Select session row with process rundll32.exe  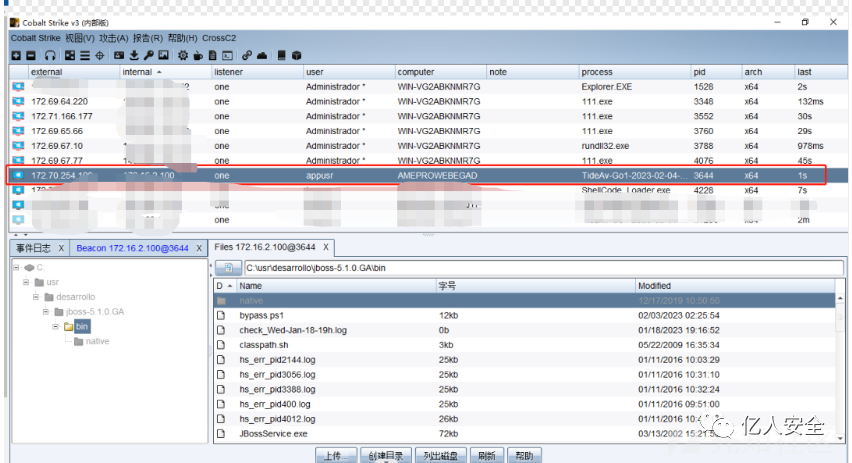pyautogui.click(x=428, y=146)
